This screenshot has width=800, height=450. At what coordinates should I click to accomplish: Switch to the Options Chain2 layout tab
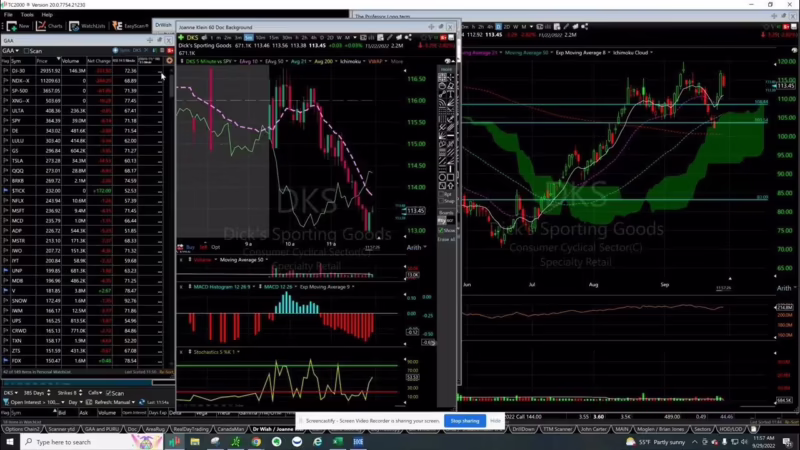[x=22, y=429]
